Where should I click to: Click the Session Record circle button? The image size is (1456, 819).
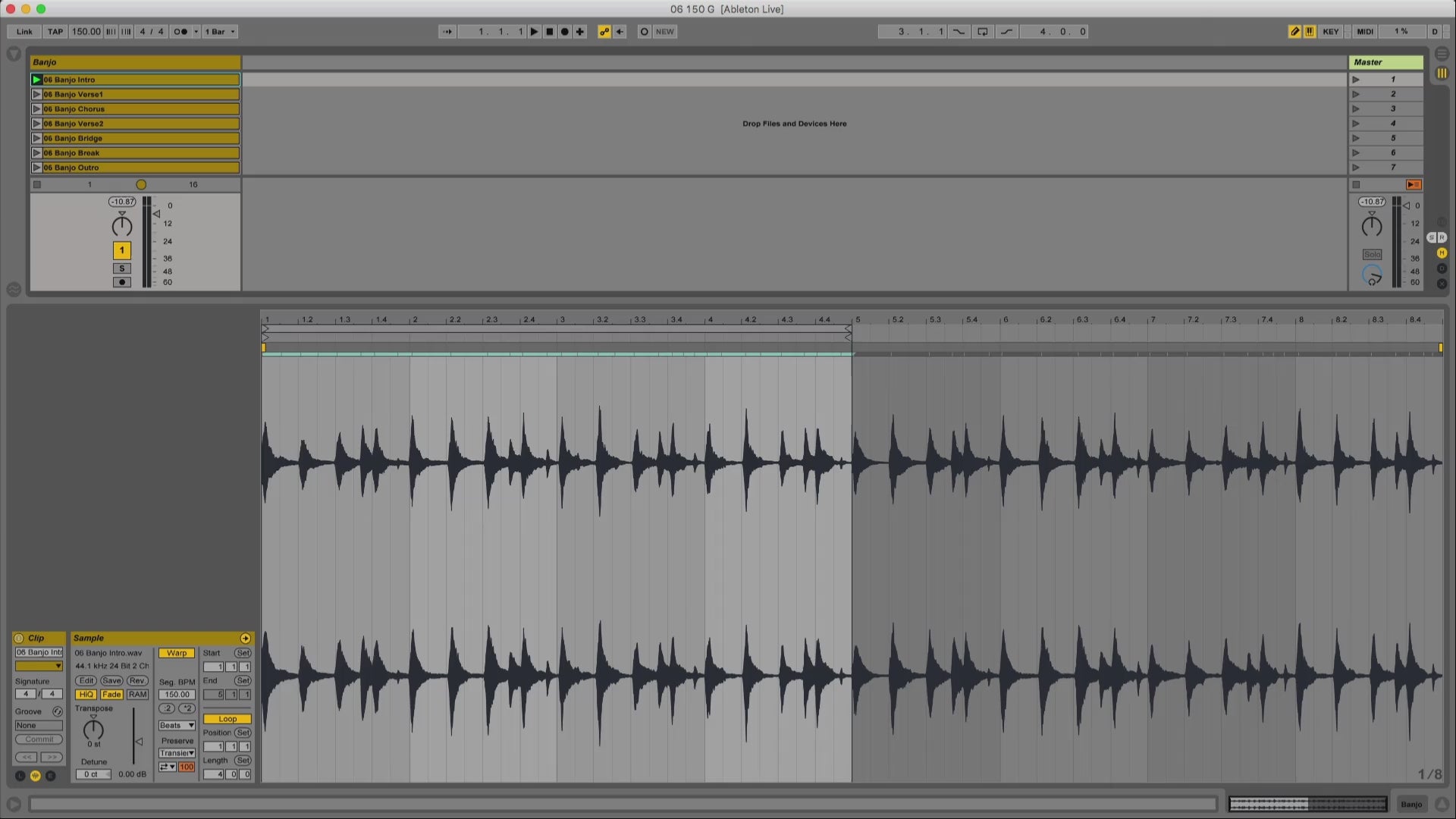pos(644,32)
